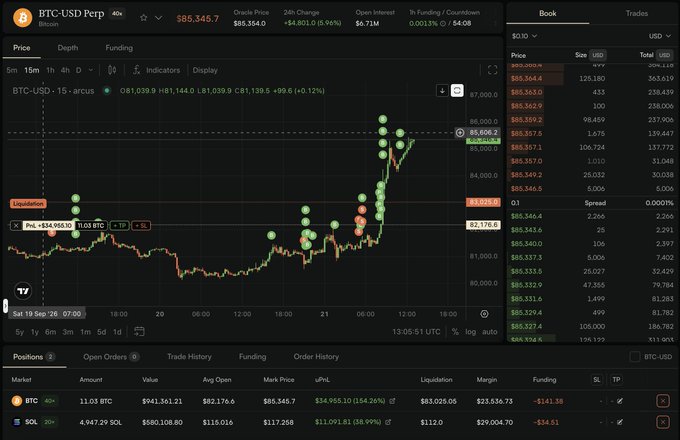
Task: Check the BTC-USD filter checkbox
Action: click(x=634, y=357)
